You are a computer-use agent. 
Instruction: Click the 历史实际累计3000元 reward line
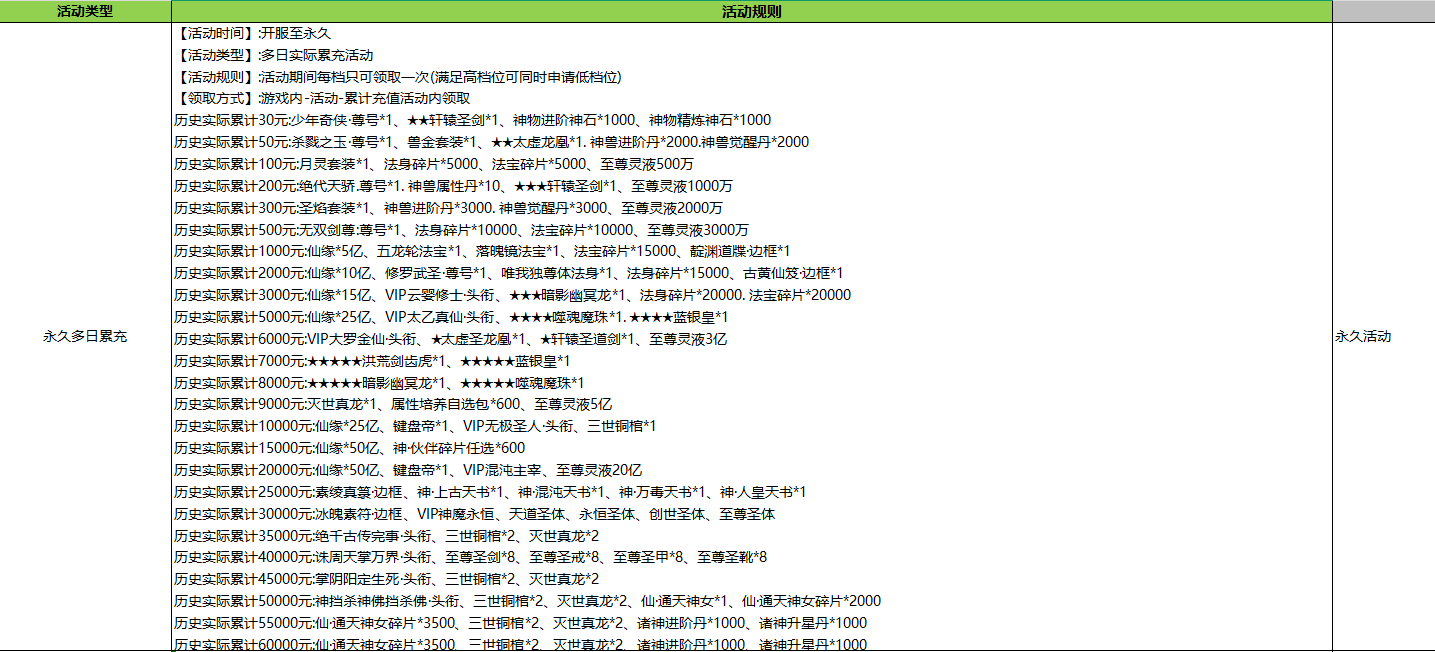coord(512,295)
